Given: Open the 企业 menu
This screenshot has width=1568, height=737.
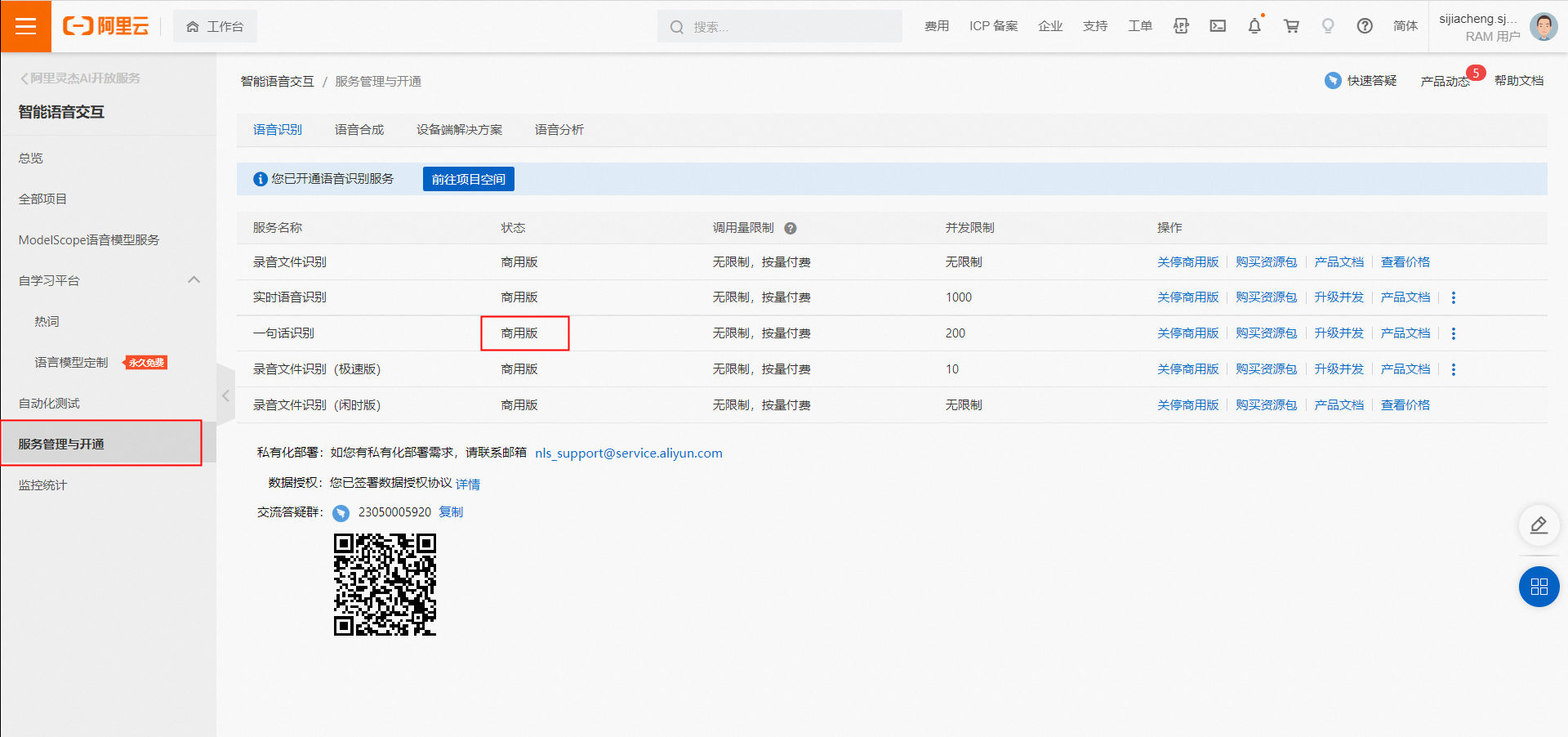Looking at the screenshot, I should [x=1050, y=26].
